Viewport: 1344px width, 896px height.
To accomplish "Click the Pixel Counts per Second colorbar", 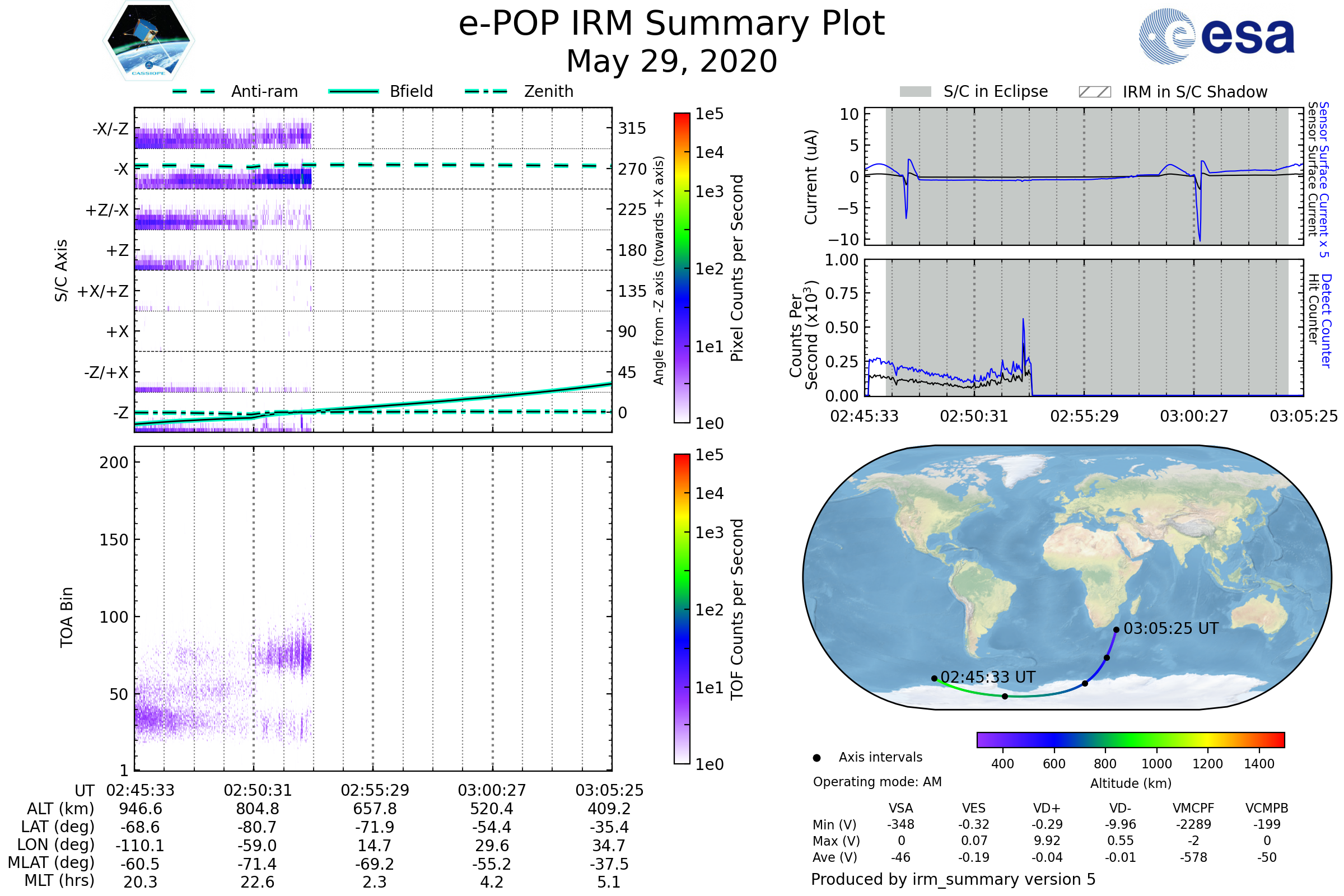I will pyautogui.click(x=682, y=268).
